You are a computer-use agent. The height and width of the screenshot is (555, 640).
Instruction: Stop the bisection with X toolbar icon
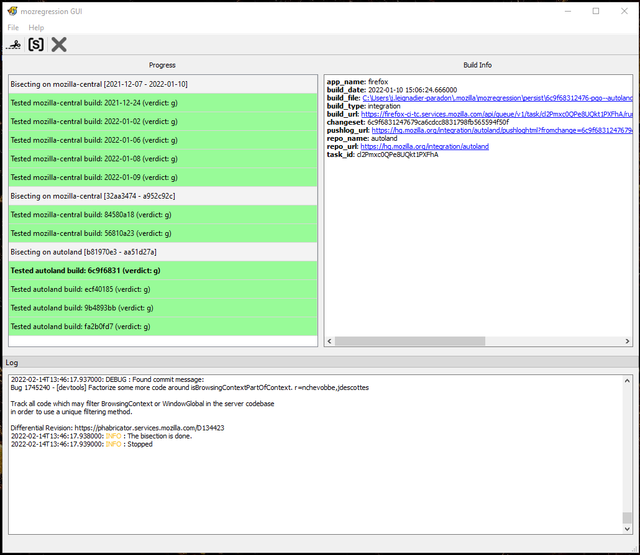(59, 44)
